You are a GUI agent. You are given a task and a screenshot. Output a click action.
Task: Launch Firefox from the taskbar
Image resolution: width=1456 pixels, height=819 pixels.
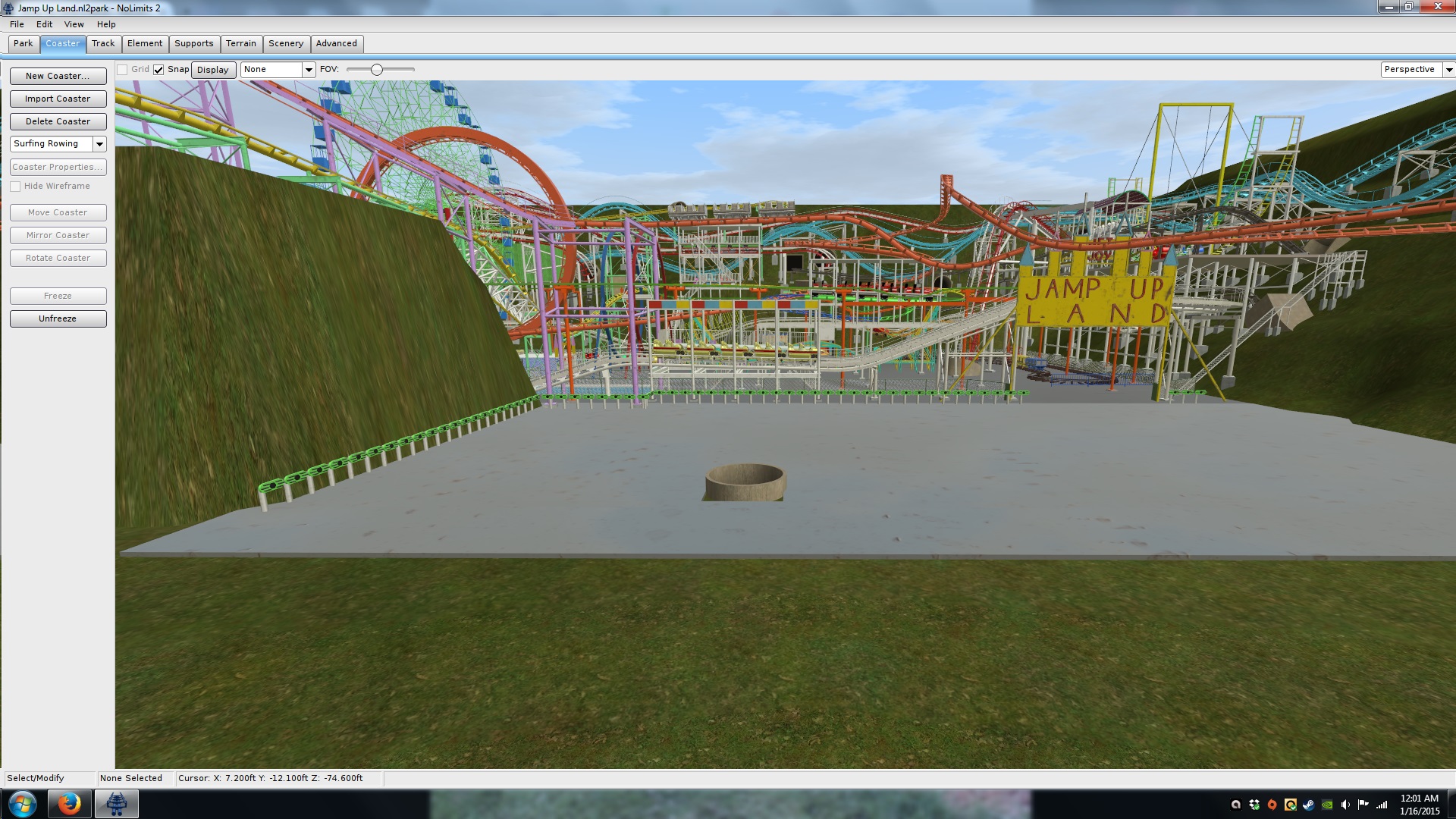69,804
